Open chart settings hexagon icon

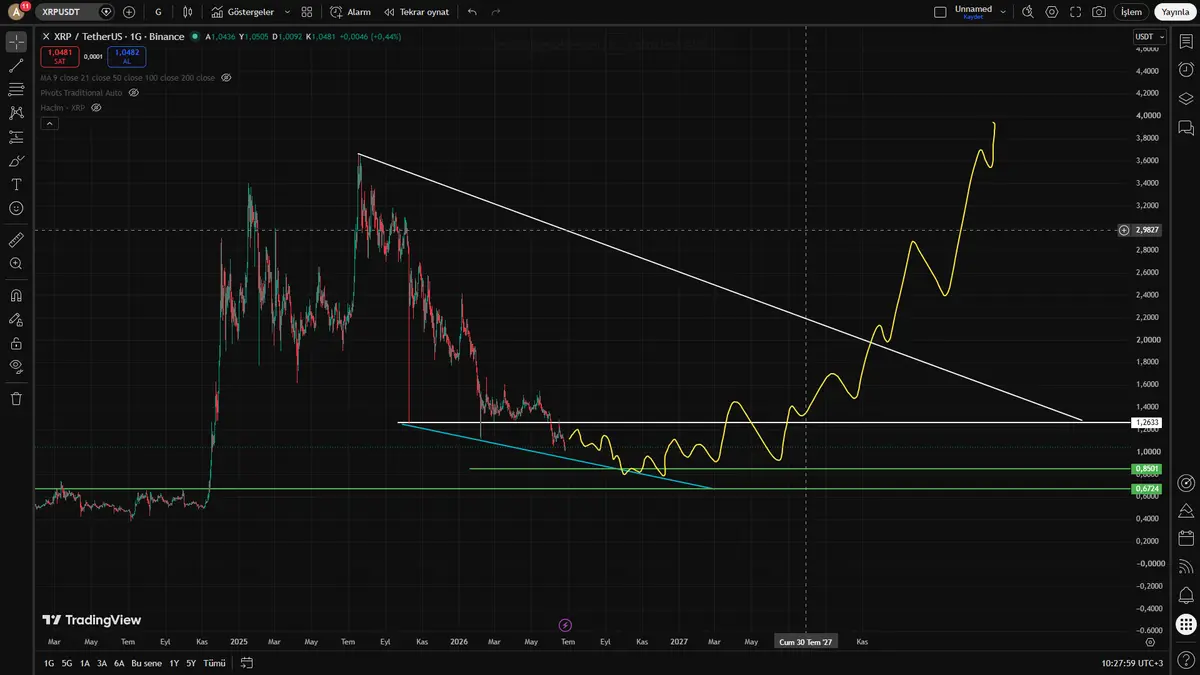click(x=1051, y=12)
